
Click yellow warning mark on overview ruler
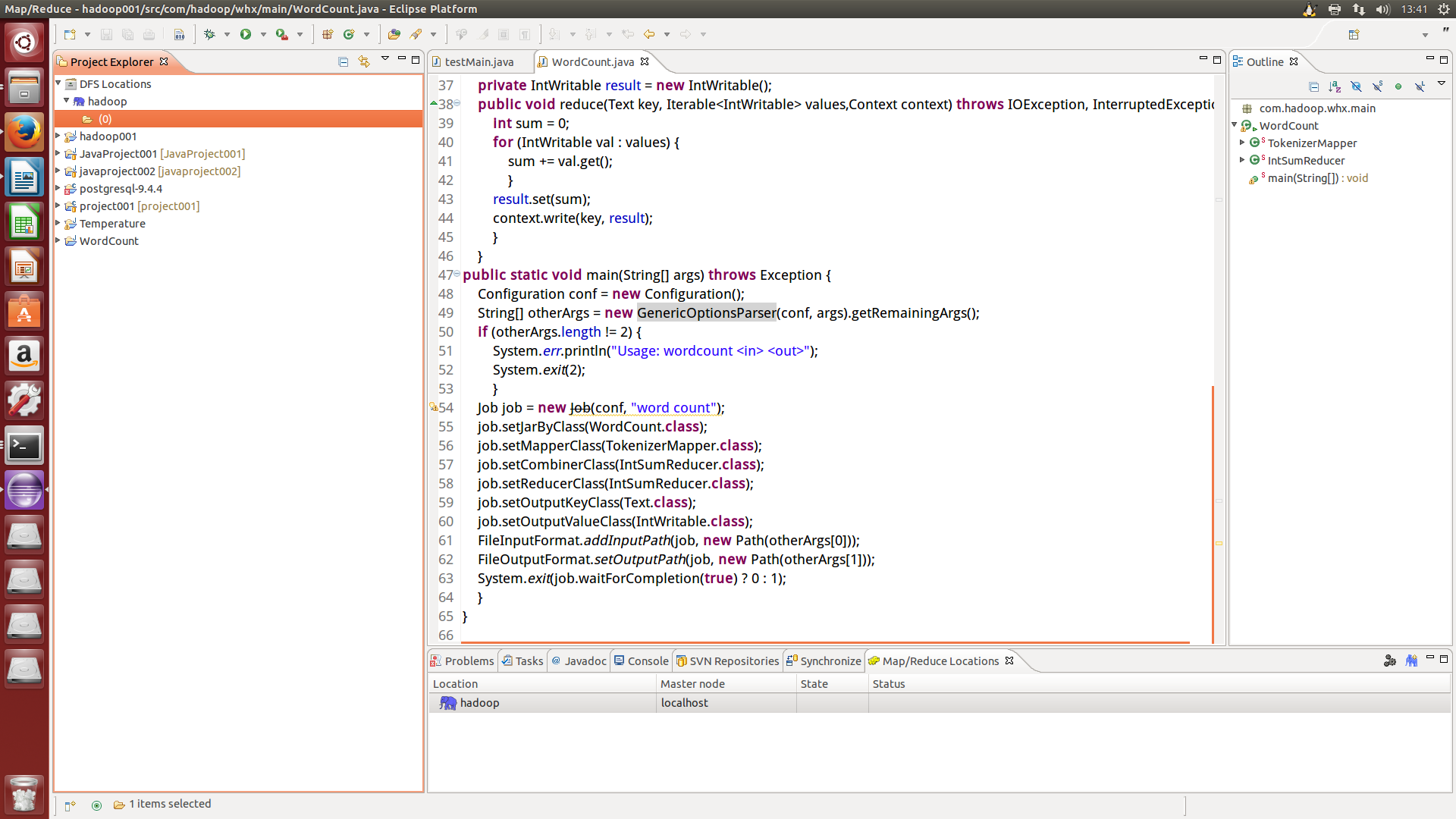pyautogui.click(x=1219, y=543)
